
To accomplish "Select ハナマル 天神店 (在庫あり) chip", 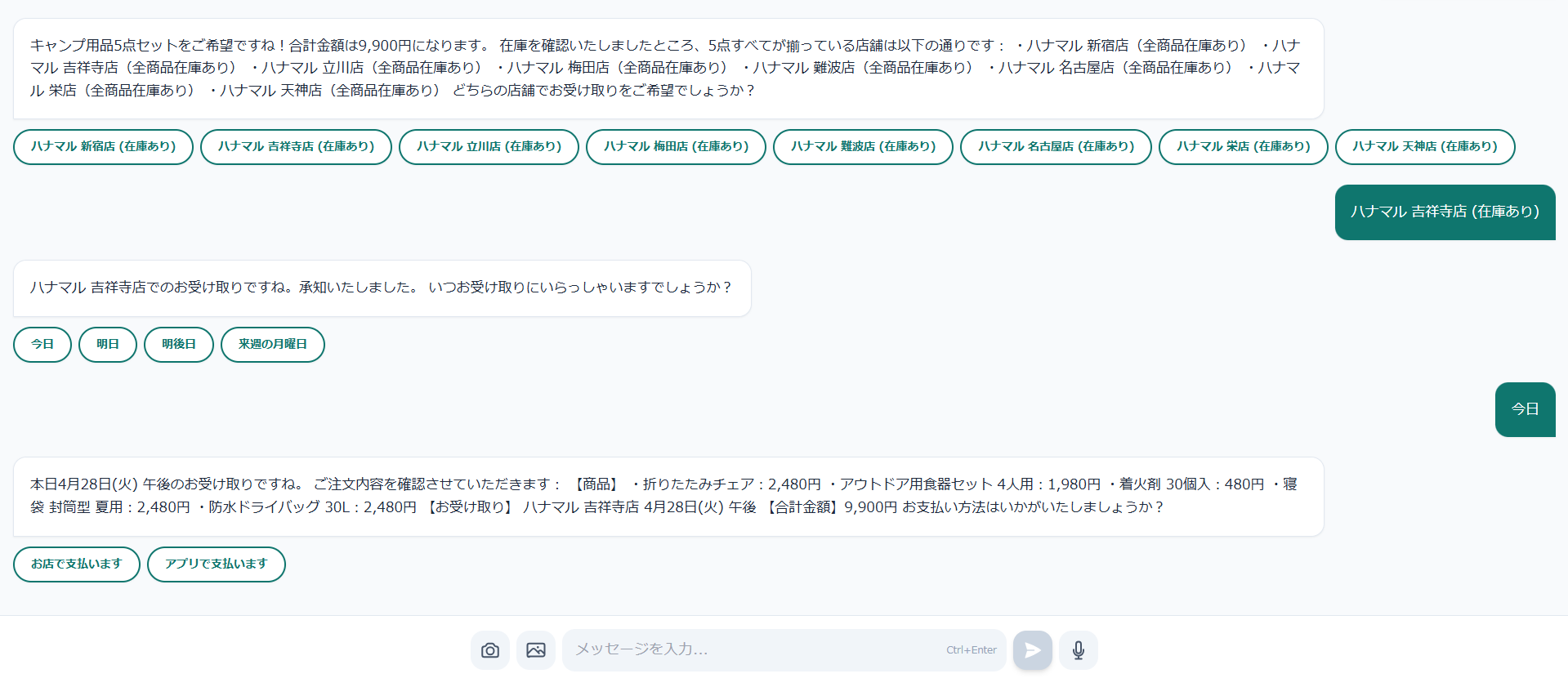I will tap(1425, 147).
